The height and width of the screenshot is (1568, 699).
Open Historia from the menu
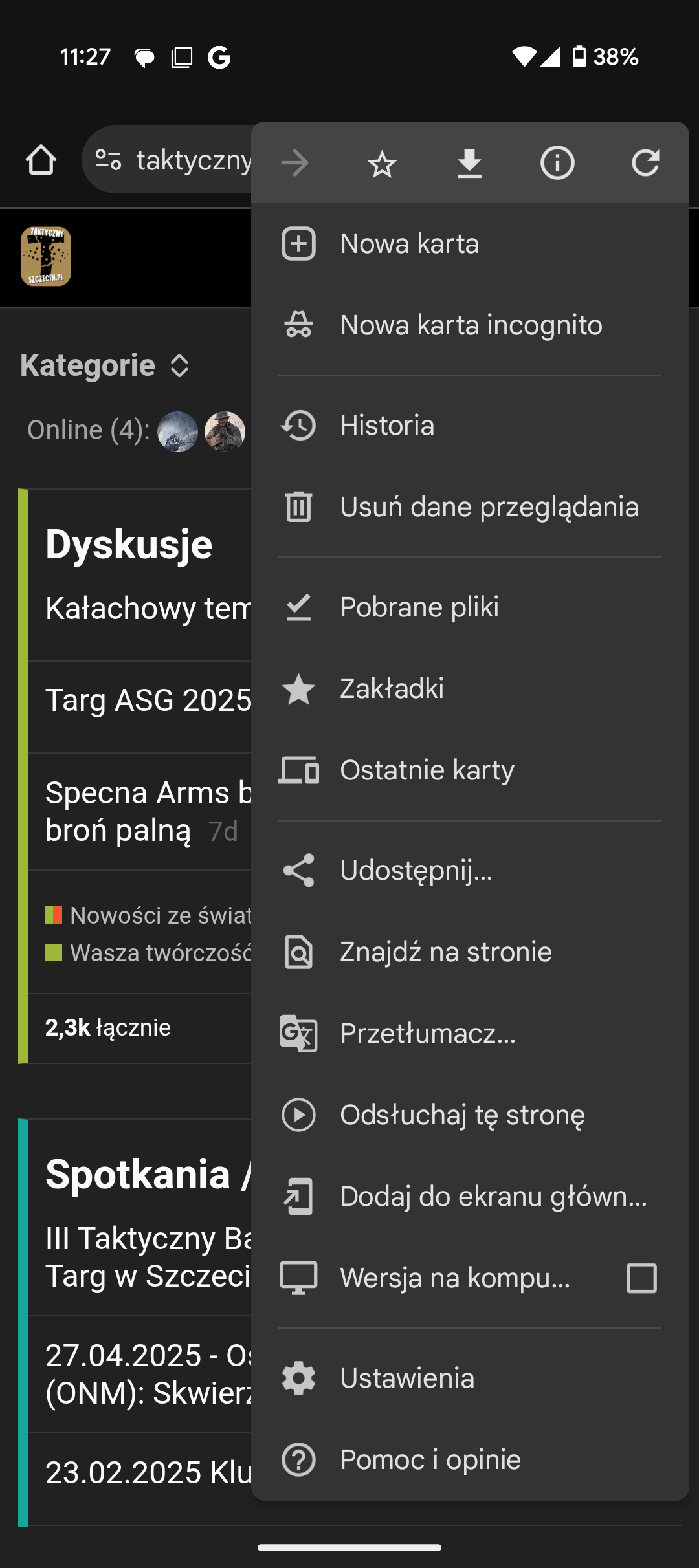(x=387, y=426)
